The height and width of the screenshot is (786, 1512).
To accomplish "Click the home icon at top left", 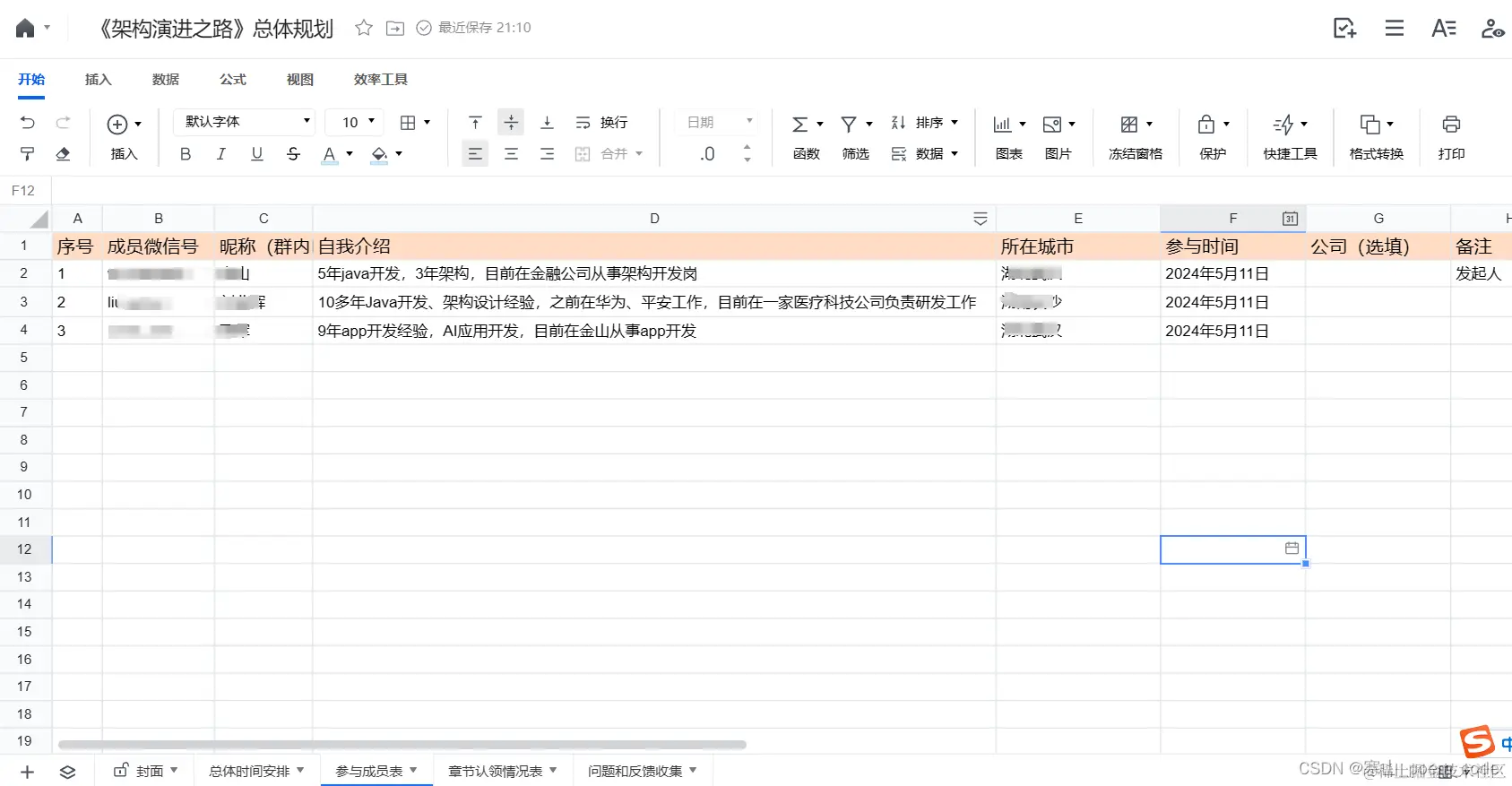I will coord(25,28).
